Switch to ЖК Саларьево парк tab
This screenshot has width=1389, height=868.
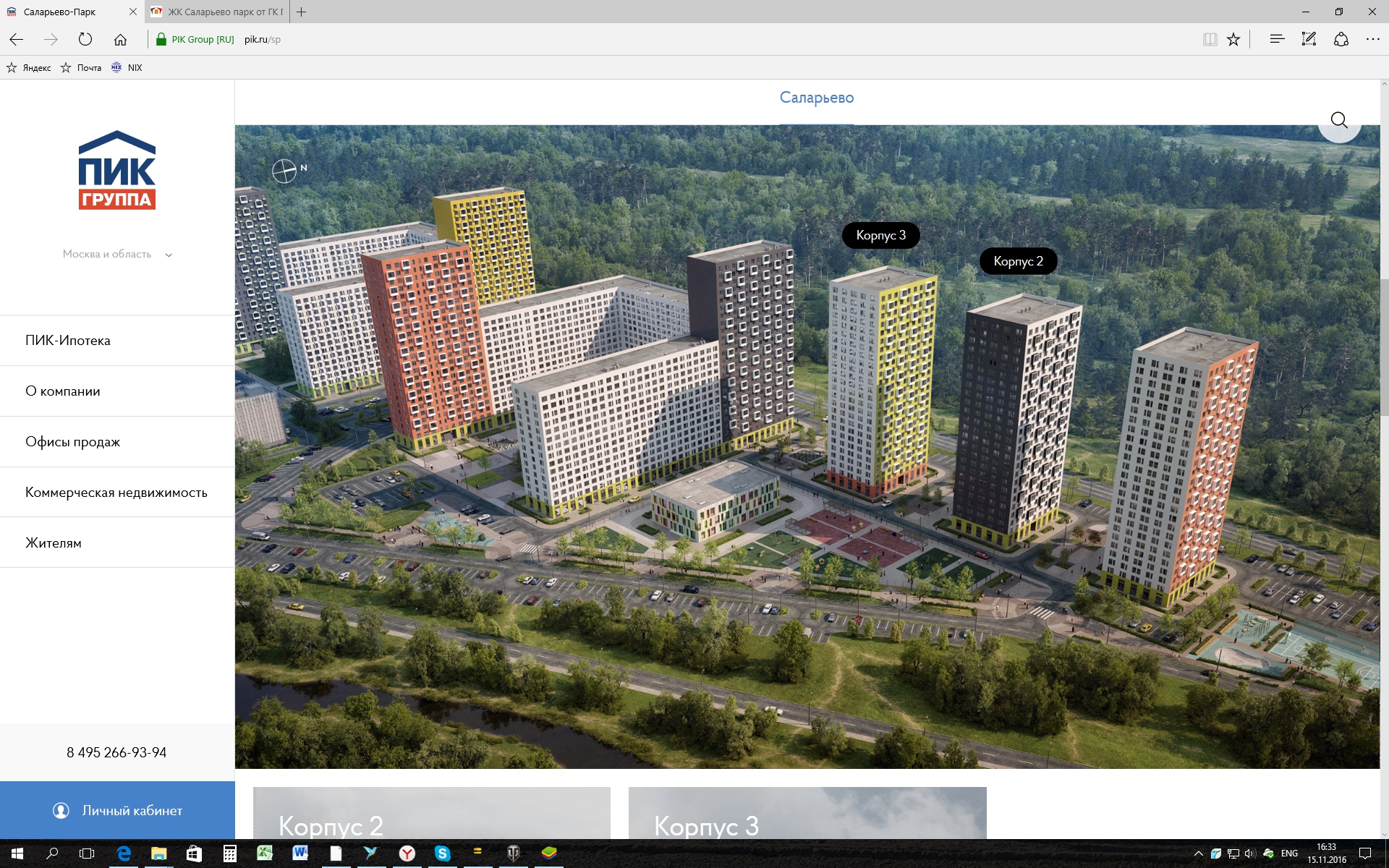click(217, 12)
